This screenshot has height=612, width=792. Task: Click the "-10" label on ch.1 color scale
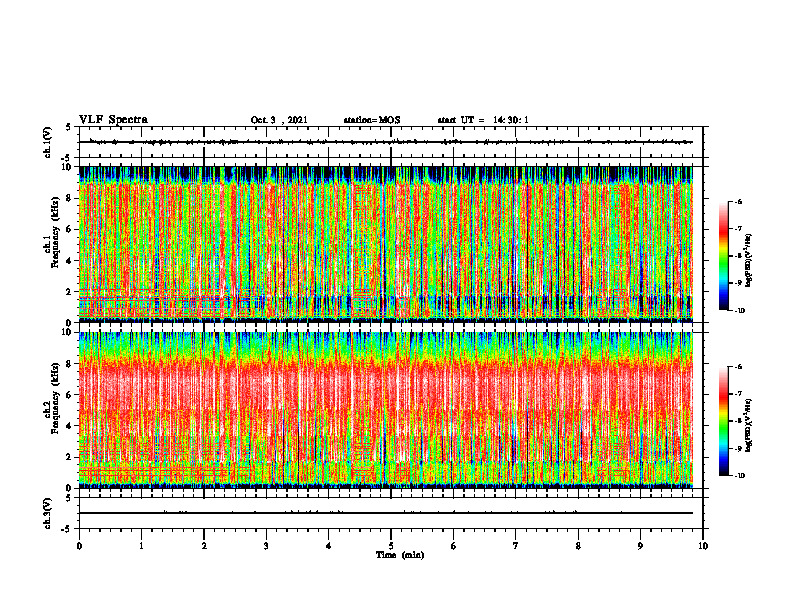pyautogui.click(x=739, y=311)
